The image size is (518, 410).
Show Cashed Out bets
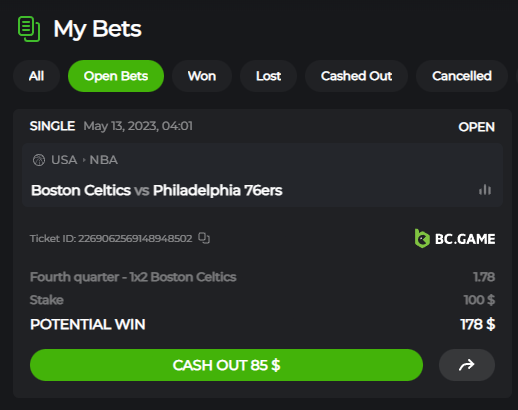[356, 76]
